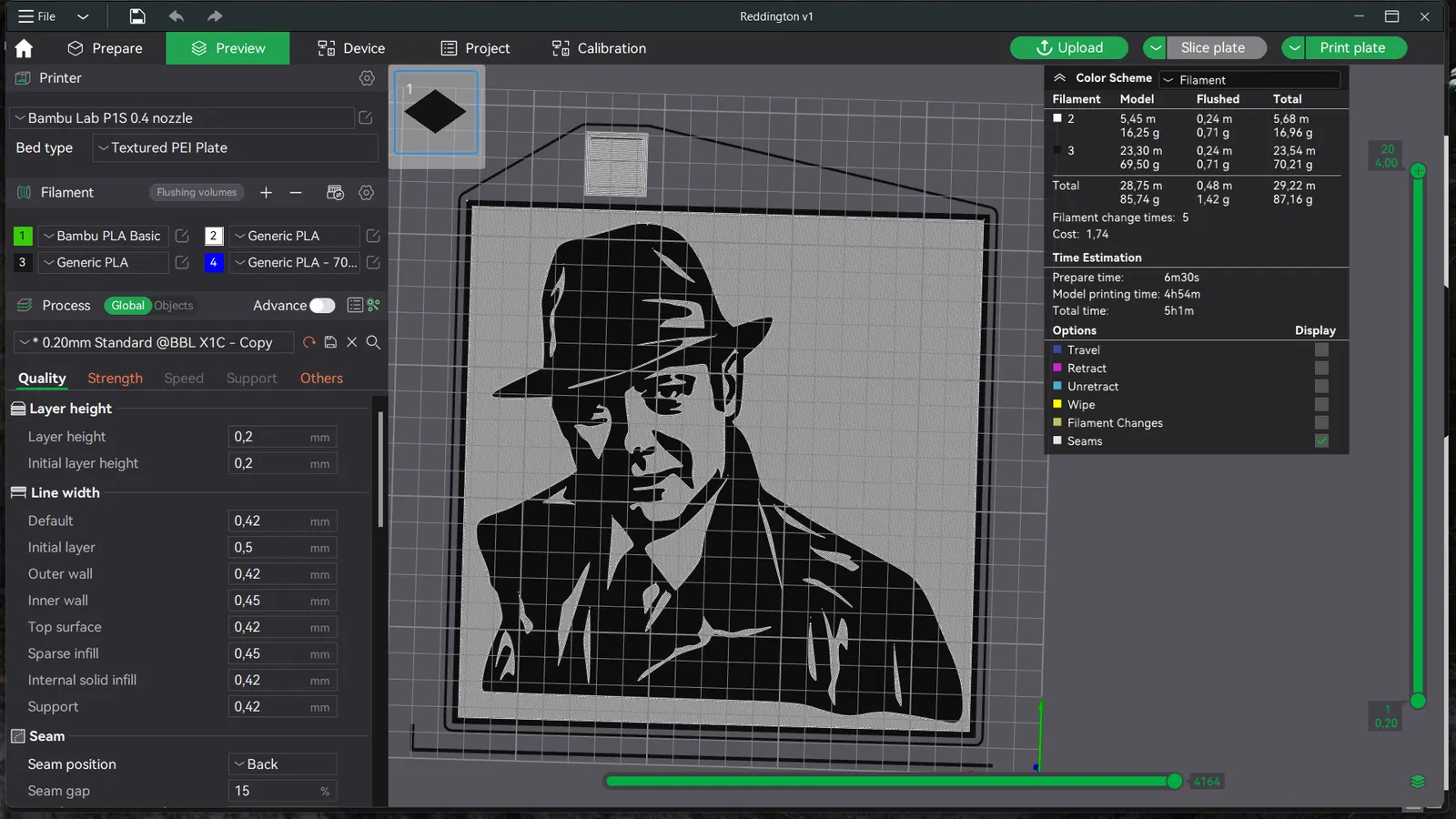Open the Seam position dropdown
1456x819 pixels.
[282, 764]
